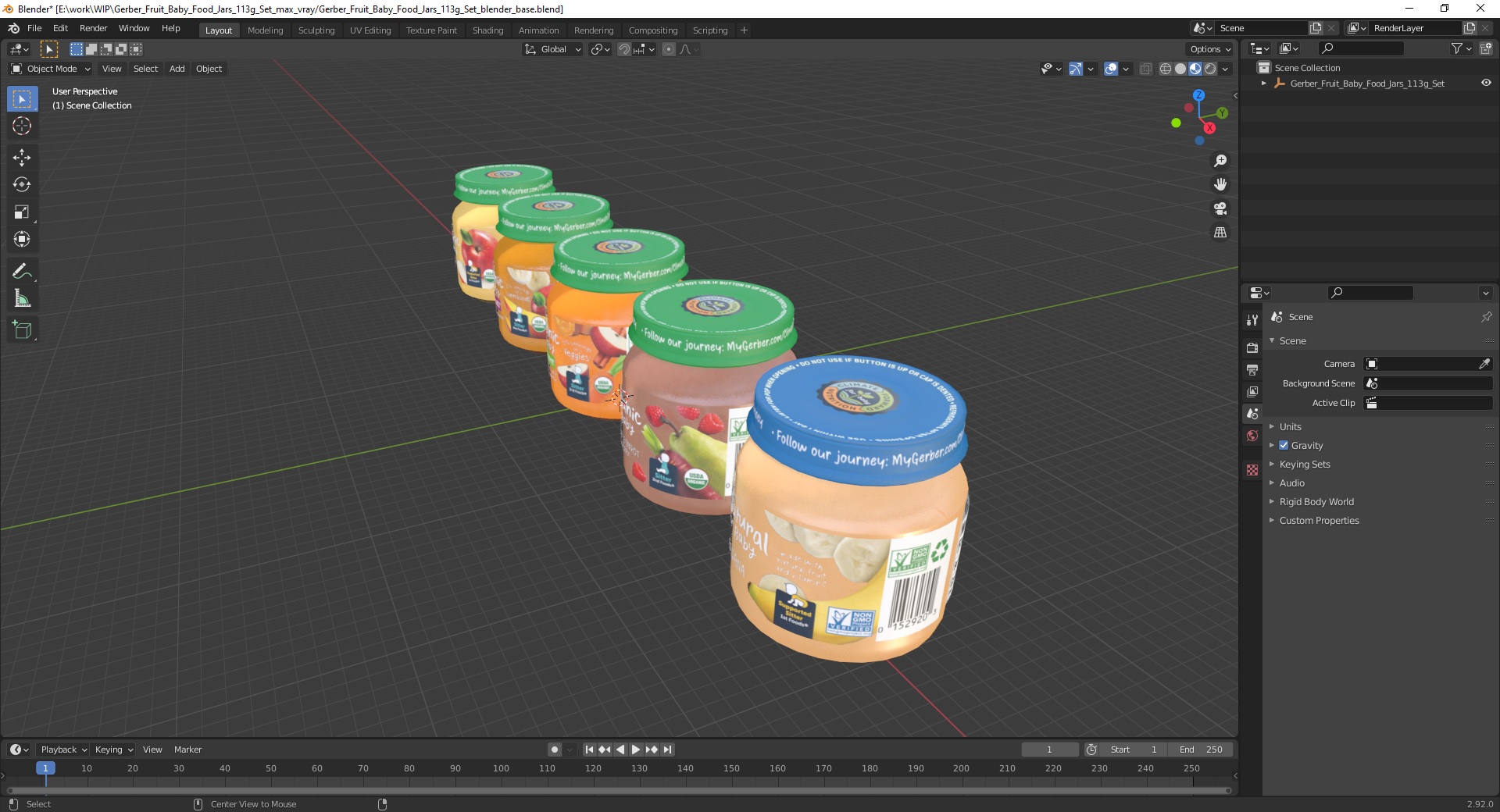Open the Render menu
Screen dimensions: 1500x812
(x=94, y=28)
